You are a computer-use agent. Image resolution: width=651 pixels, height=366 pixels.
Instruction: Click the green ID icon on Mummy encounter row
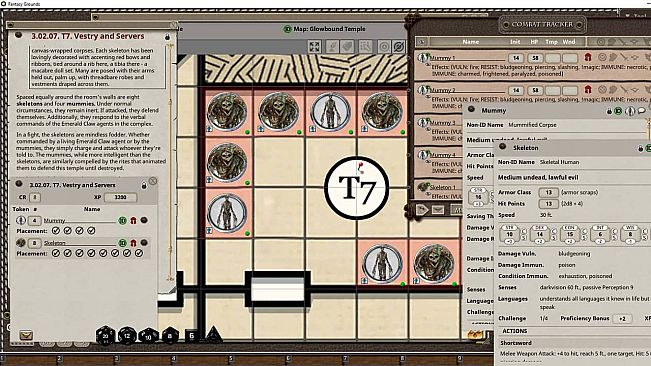coord(122,220)
